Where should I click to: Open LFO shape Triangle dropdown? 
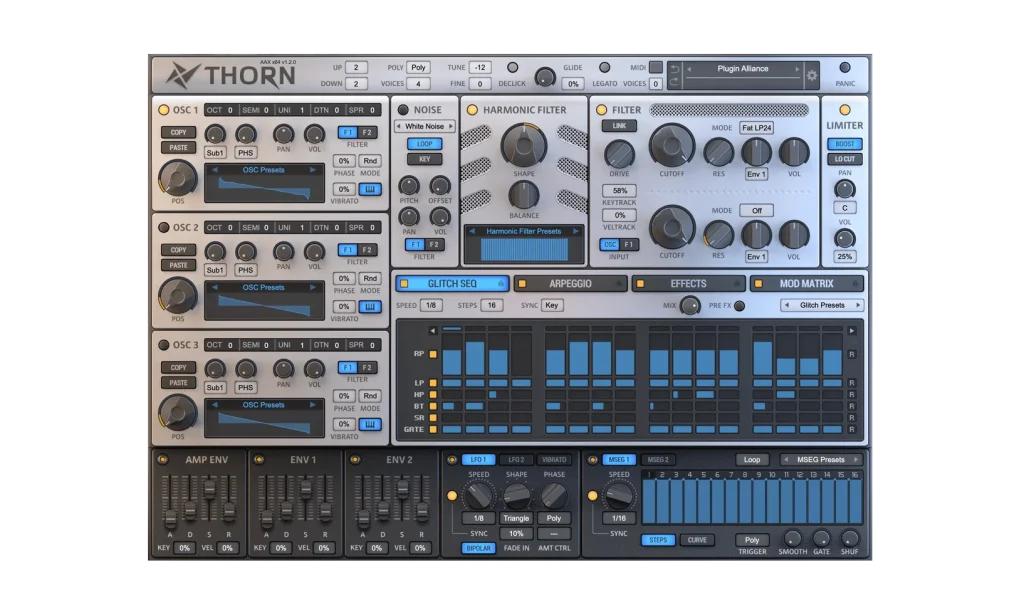(x=516, y=518)
